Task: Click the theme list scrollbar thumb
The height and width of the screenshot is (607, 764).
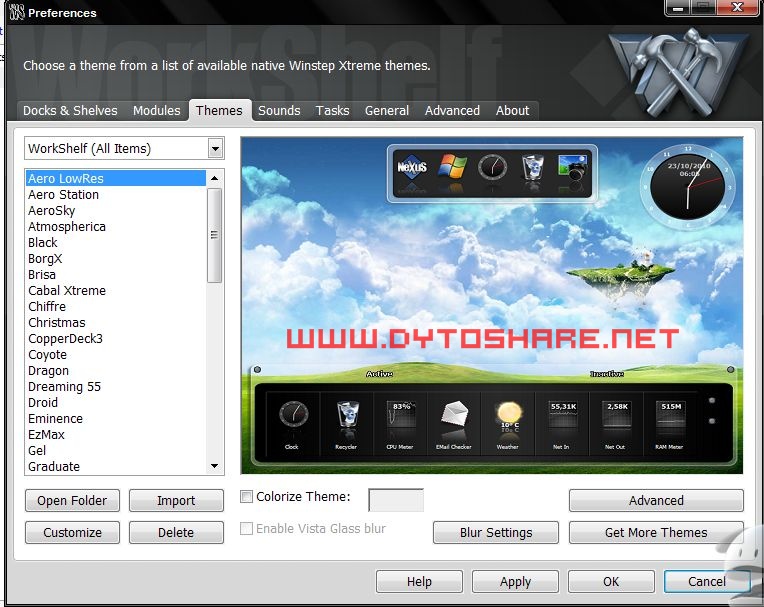Action: point(214,235)
